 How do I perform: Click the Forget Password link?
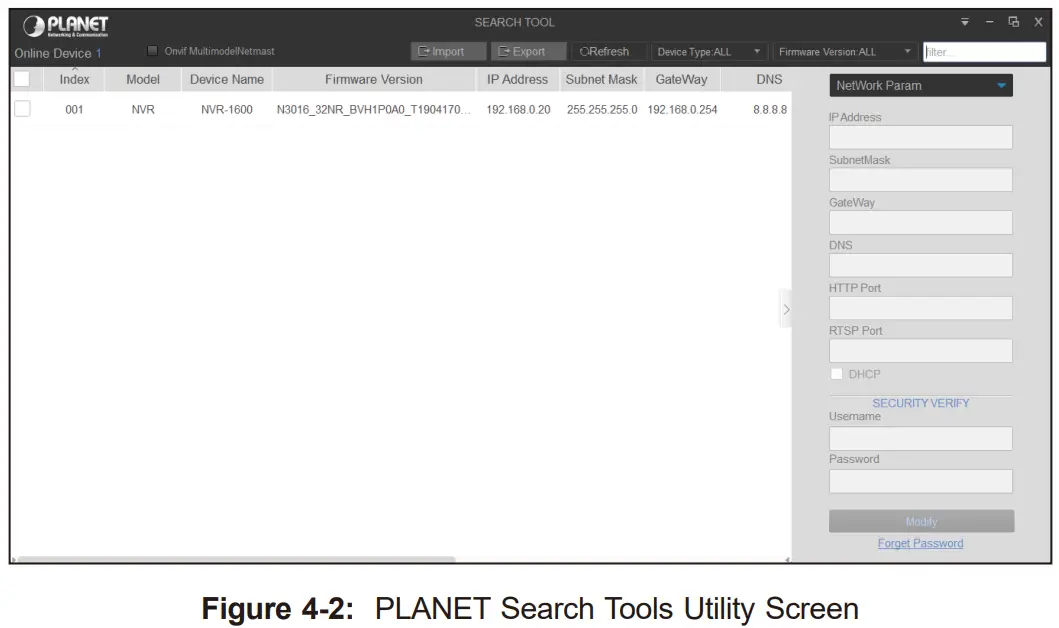920,543
